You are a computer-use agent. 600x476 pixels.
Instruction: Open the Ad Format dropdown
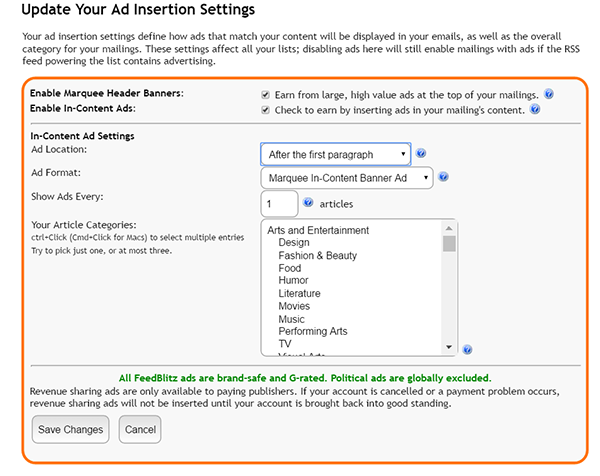(x=347, y=178)
